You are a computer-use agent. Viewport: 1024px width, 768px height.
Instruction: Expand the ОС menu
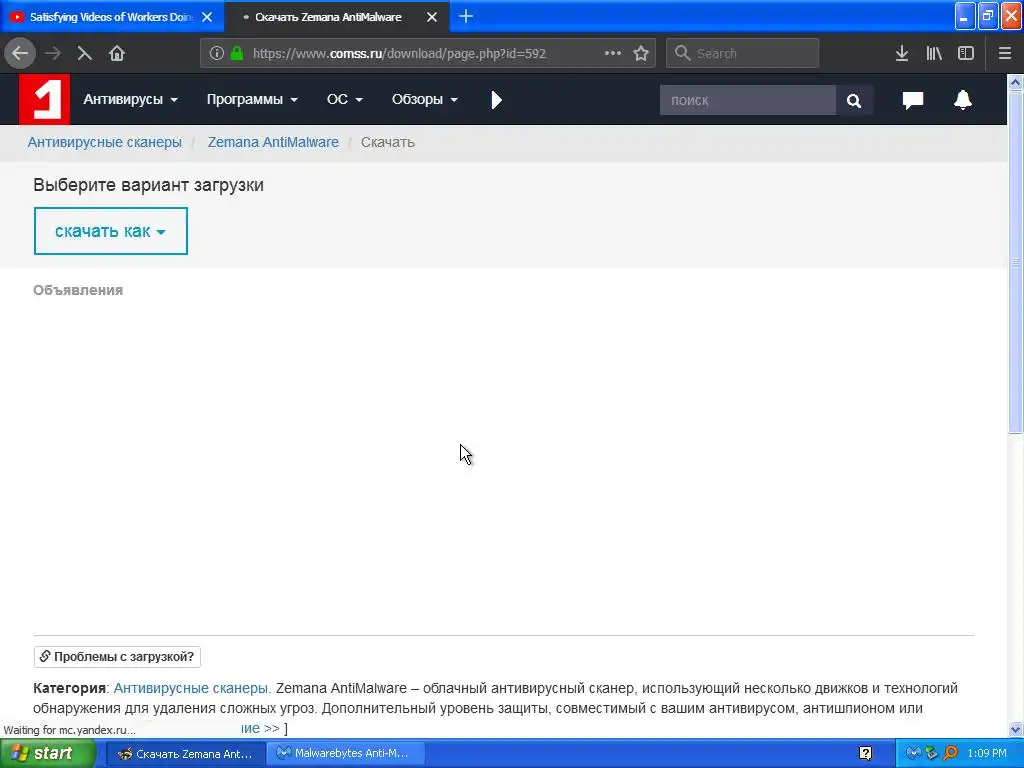[344, 99]
